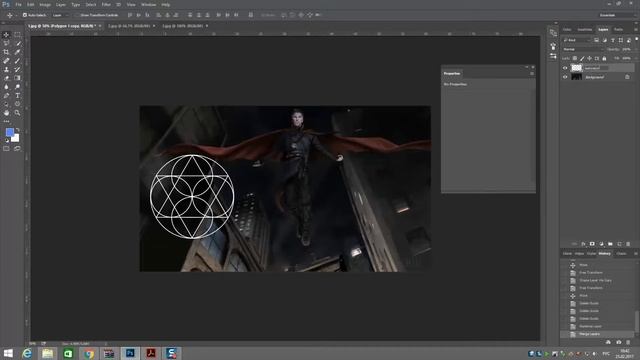This screenshot has height=360, width=640.
Task: Click the Windows Start button
Action: tap(8, 353)
